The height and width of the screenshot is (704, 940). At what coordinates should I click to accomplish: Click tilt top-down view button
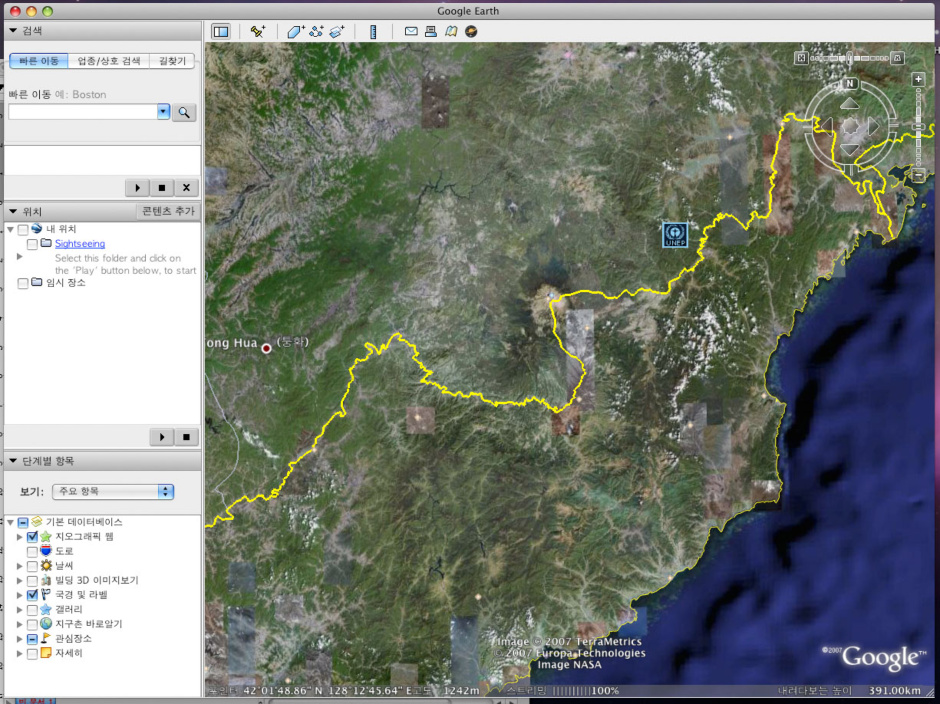pos(801,58)
